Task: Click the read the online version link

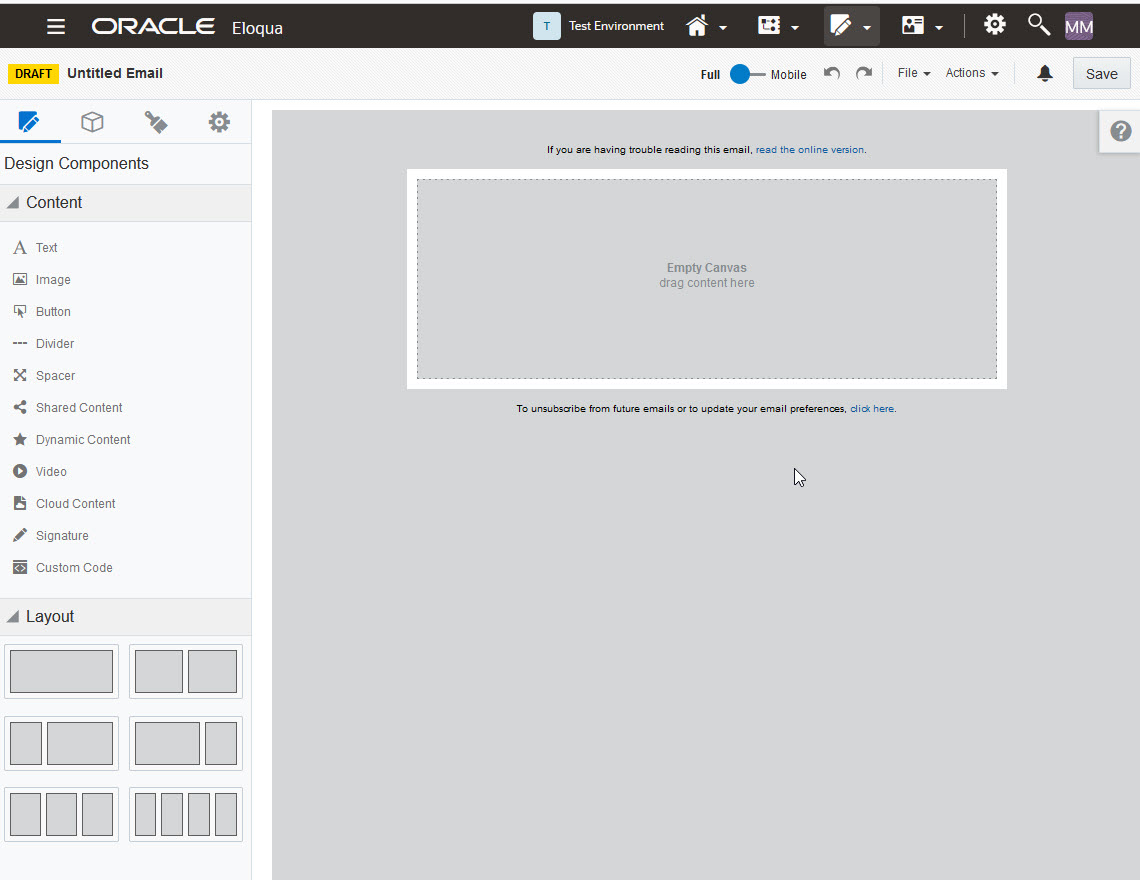Action: coord(810,150)
